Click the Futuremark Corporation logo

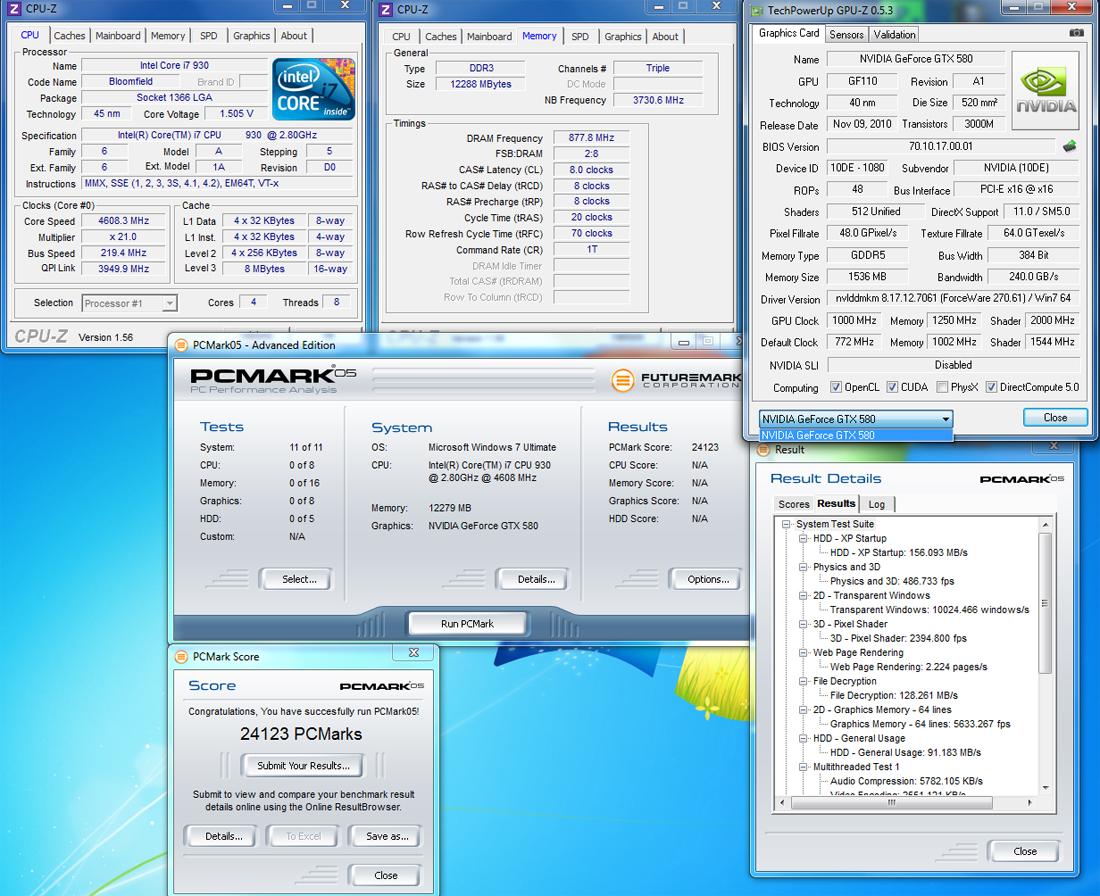tap(676, 380)
